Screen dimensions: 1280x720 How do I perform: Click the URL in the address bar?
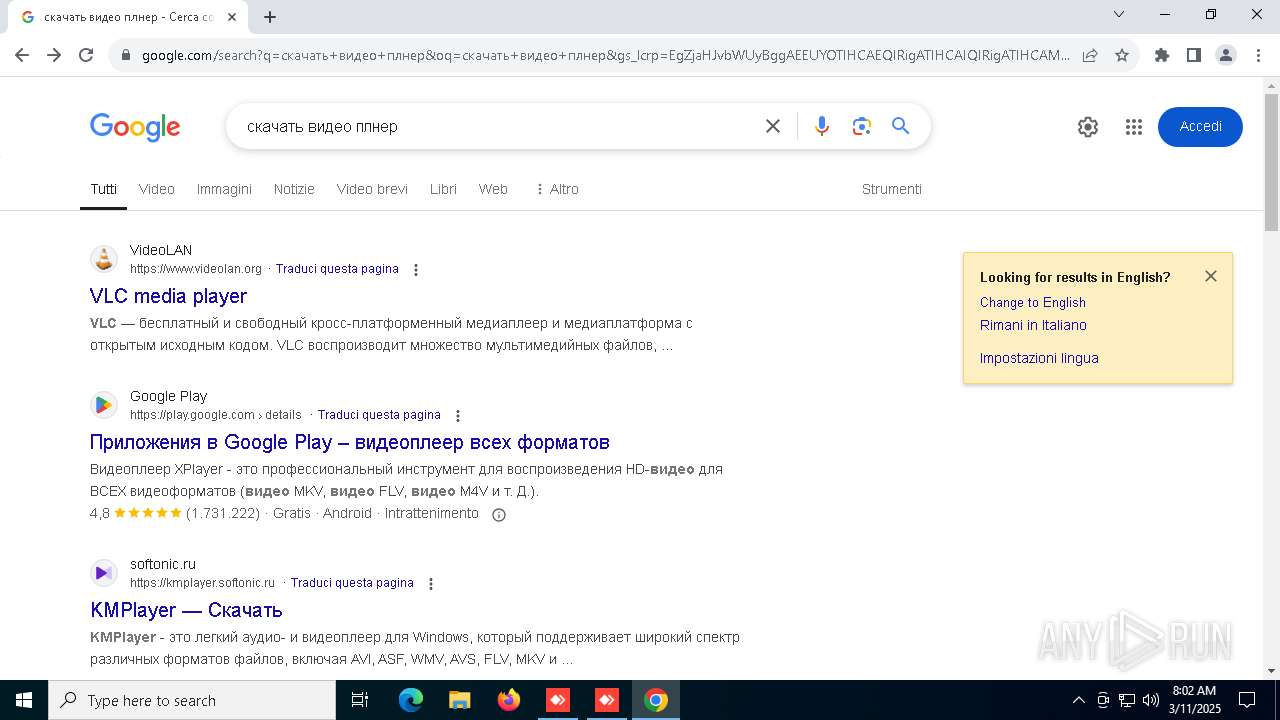605,55
